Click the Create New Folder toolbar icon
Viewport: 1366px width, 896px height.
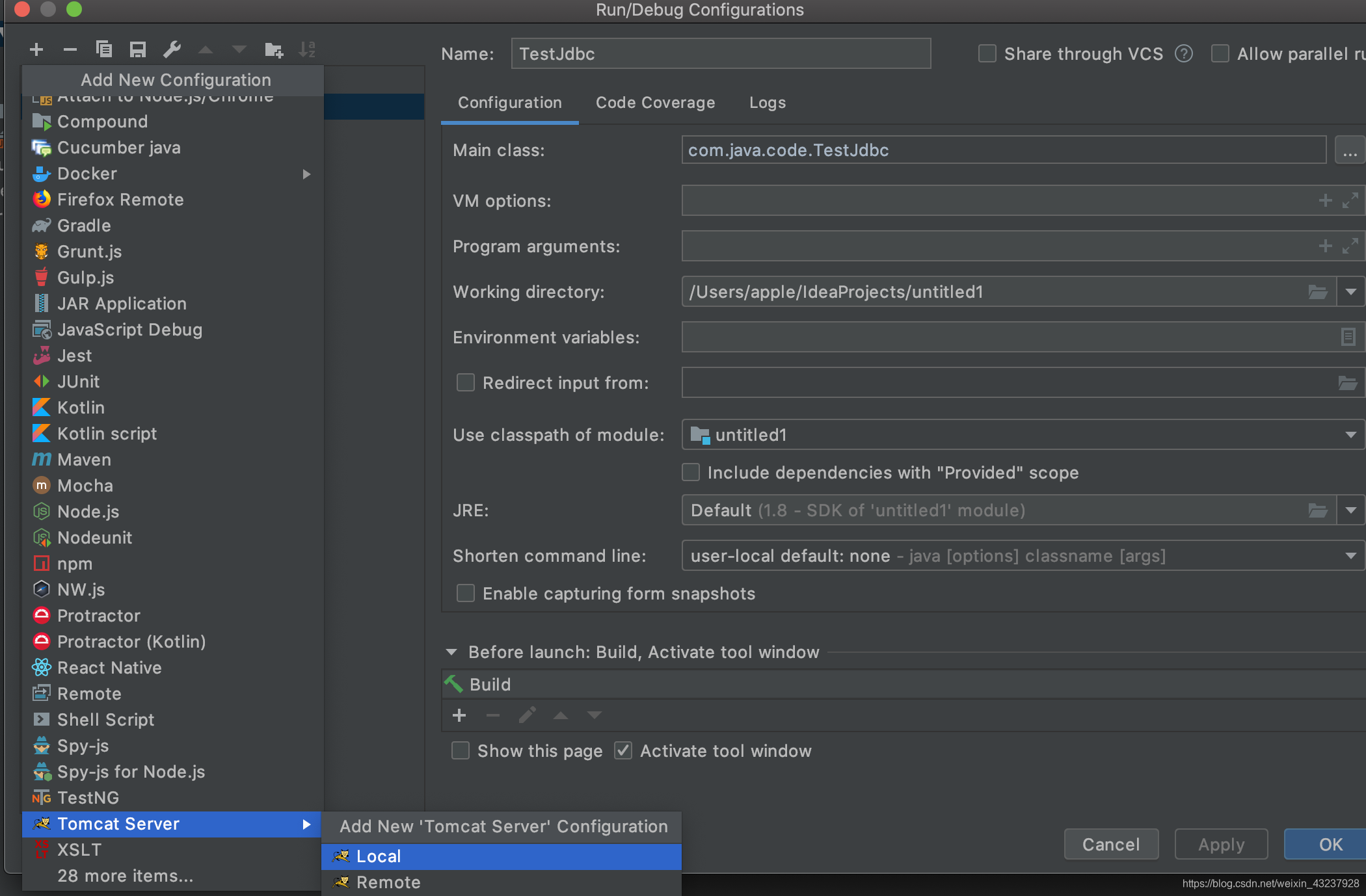tap(274, 49)
